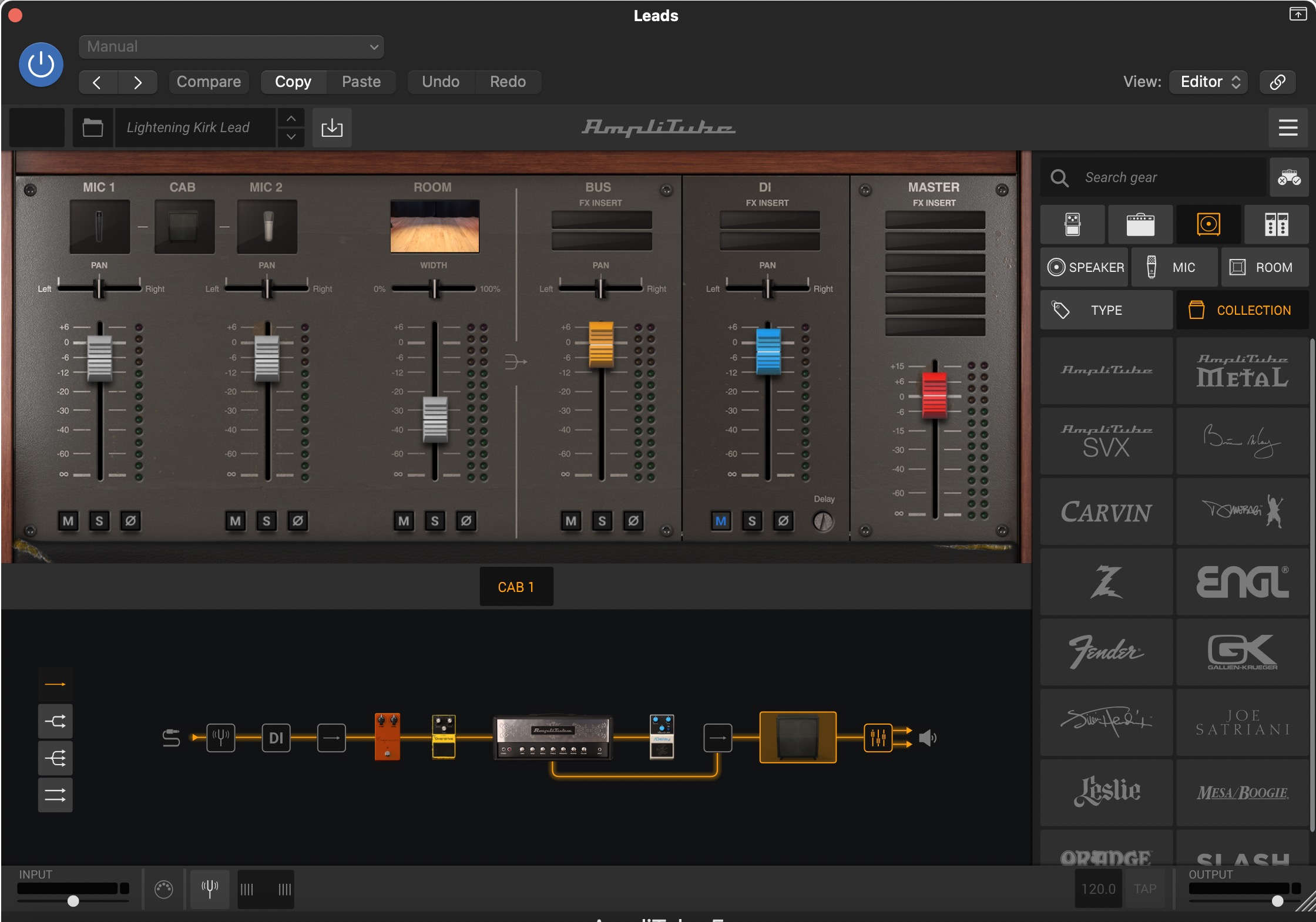This screenshot has height=922, width=1316.
Task: Switch to the ROOM tab
Action: 1265,267
